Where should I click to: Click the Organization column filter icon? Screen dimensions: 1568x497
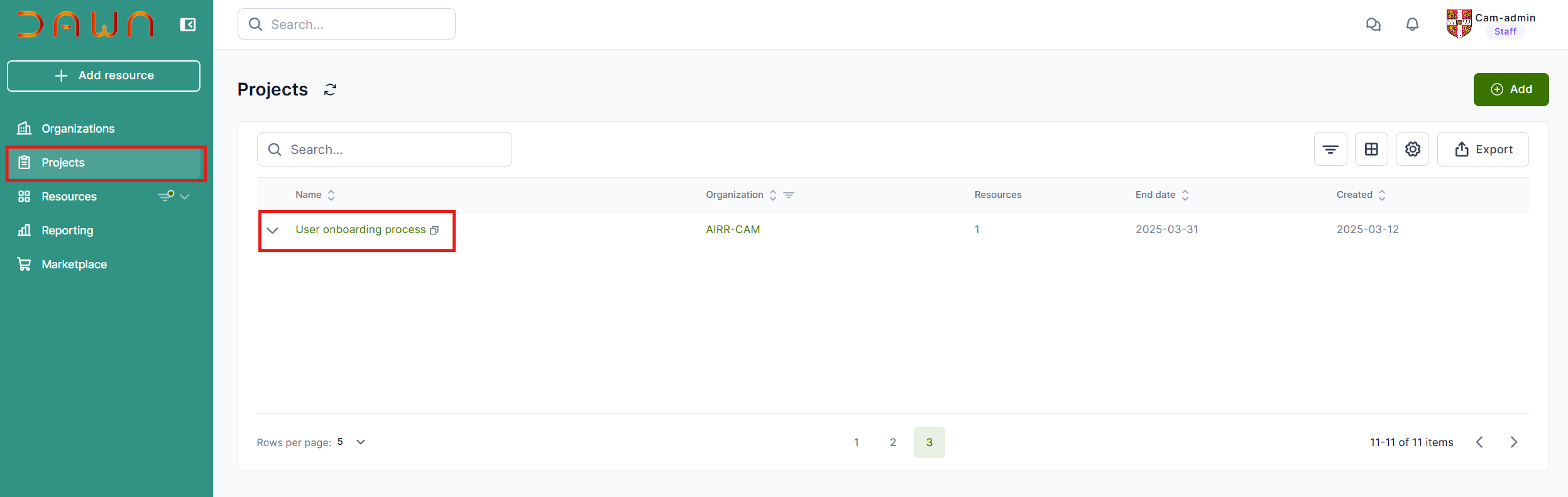[789, 195]
